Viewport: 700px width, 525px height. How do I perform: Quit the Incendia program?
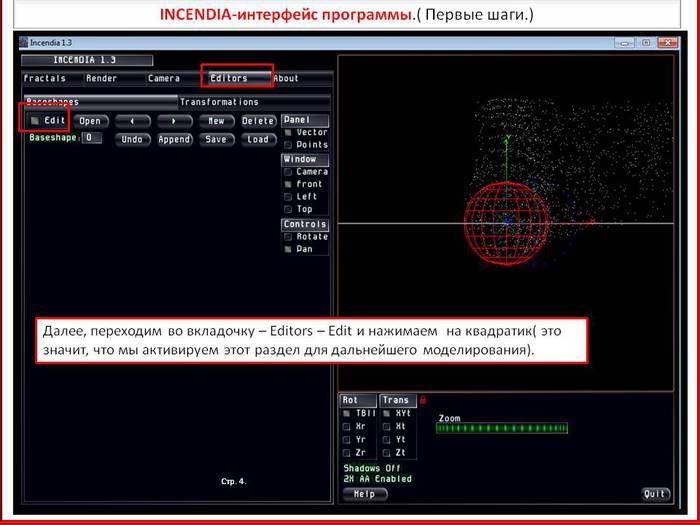pyautogui.click(x=656, y=495)
